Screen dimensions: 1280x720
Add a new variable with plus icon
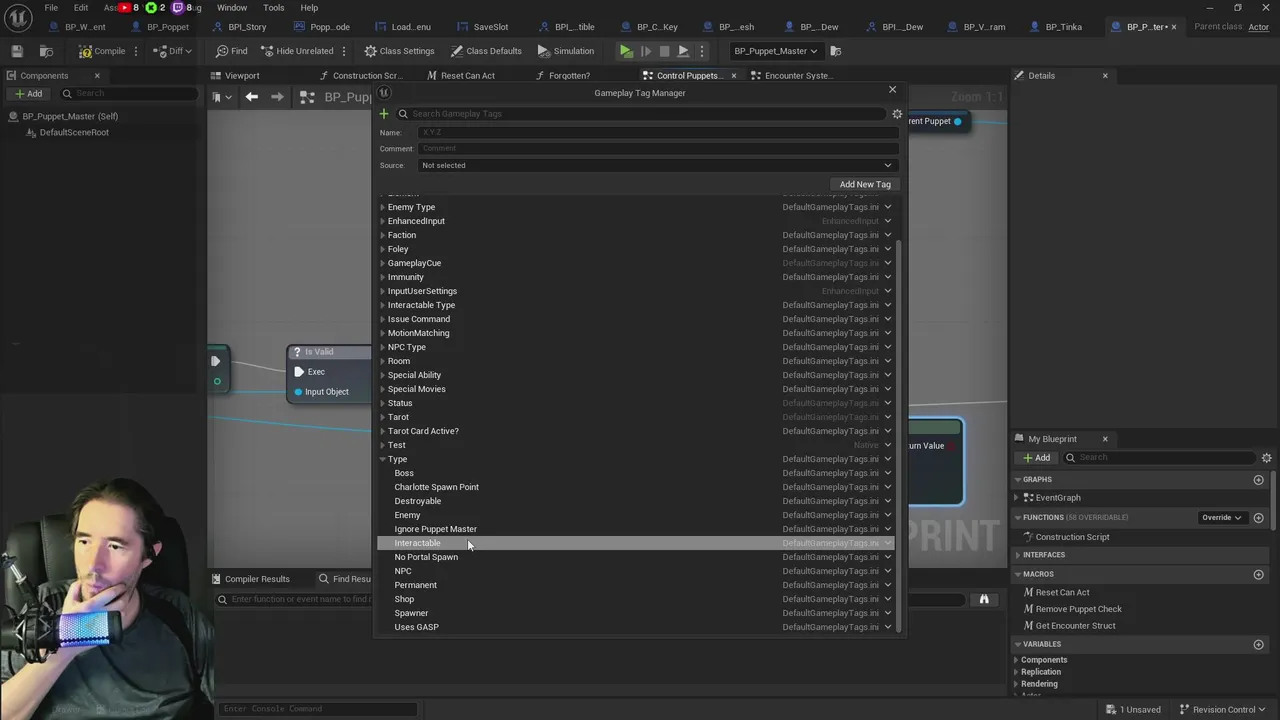point(1259,645)
